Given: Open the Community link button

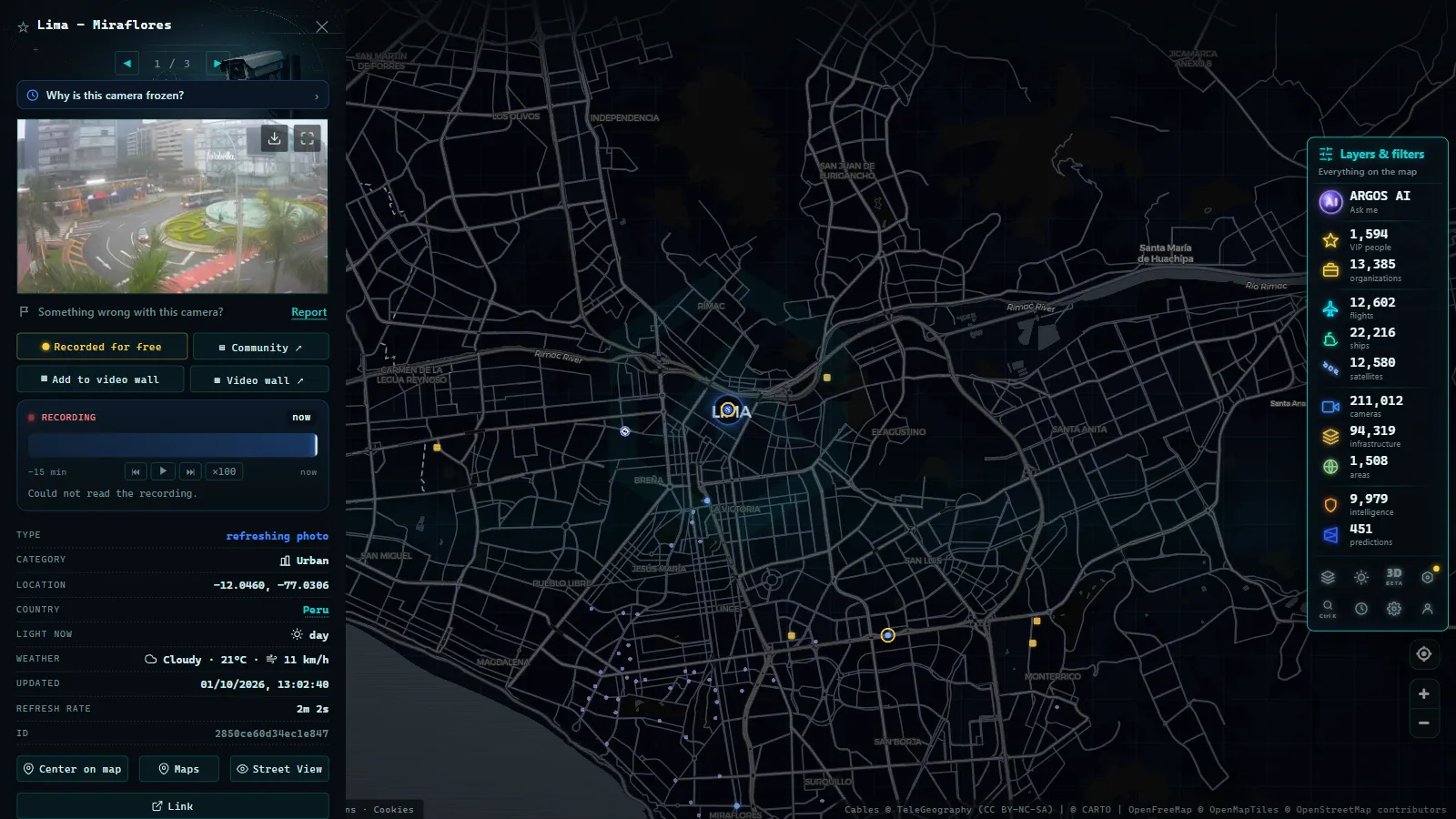Looking at the screenshot, I should (260, 347).
